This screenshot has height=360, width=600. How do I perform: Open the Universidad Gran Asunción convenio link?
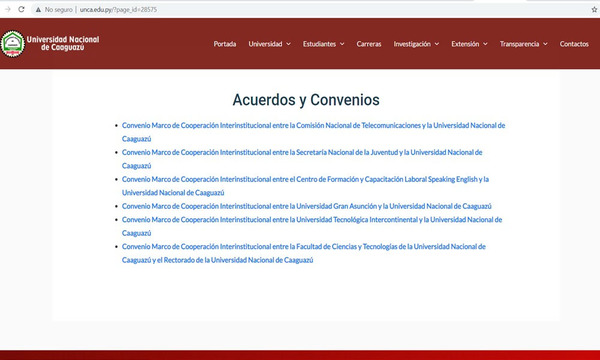click(x=307, y=206)
